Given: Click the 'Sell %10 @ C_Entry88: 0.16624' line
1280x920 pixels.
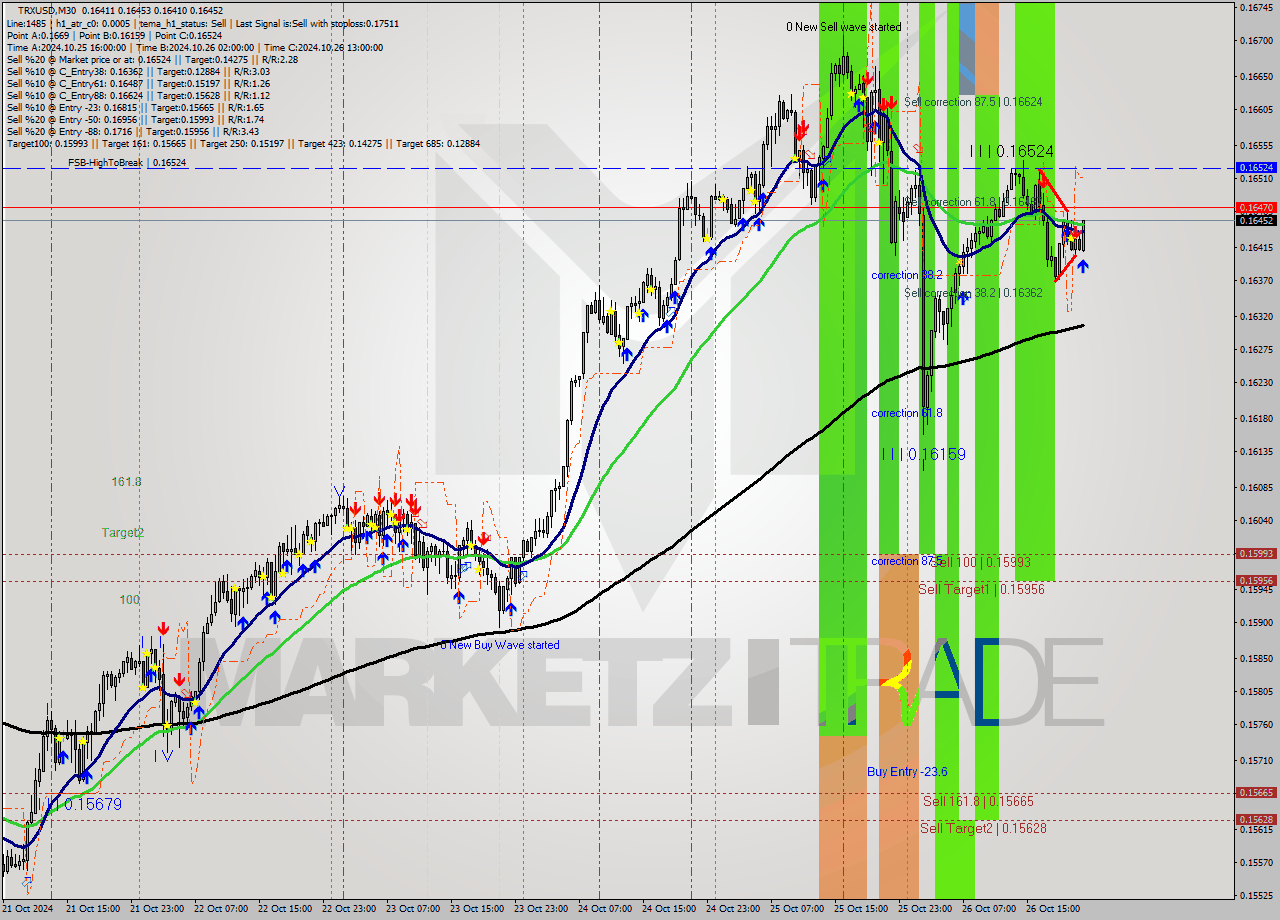Looking at the screenshot, I should tap(138, 95).
